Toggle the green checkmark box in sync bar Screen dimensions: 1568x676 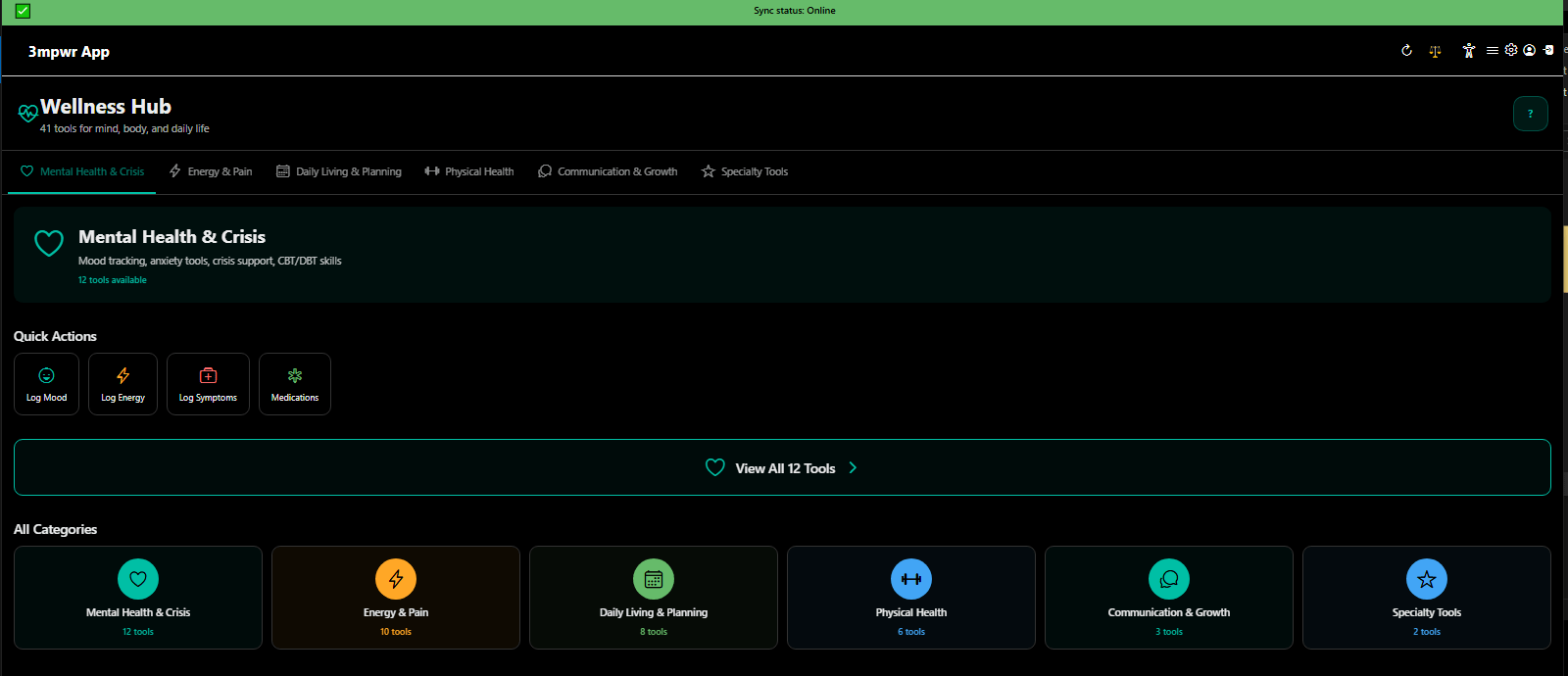click(x=23, y=11)
